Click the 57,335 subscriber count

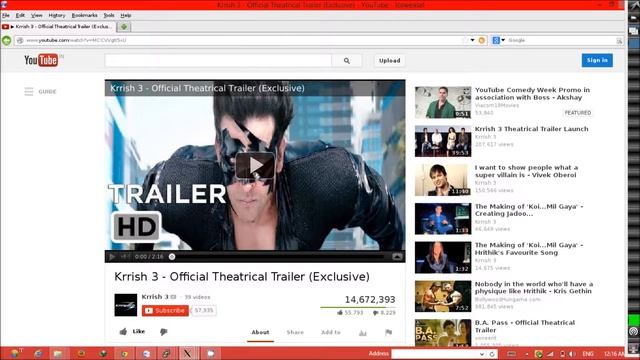204,311
